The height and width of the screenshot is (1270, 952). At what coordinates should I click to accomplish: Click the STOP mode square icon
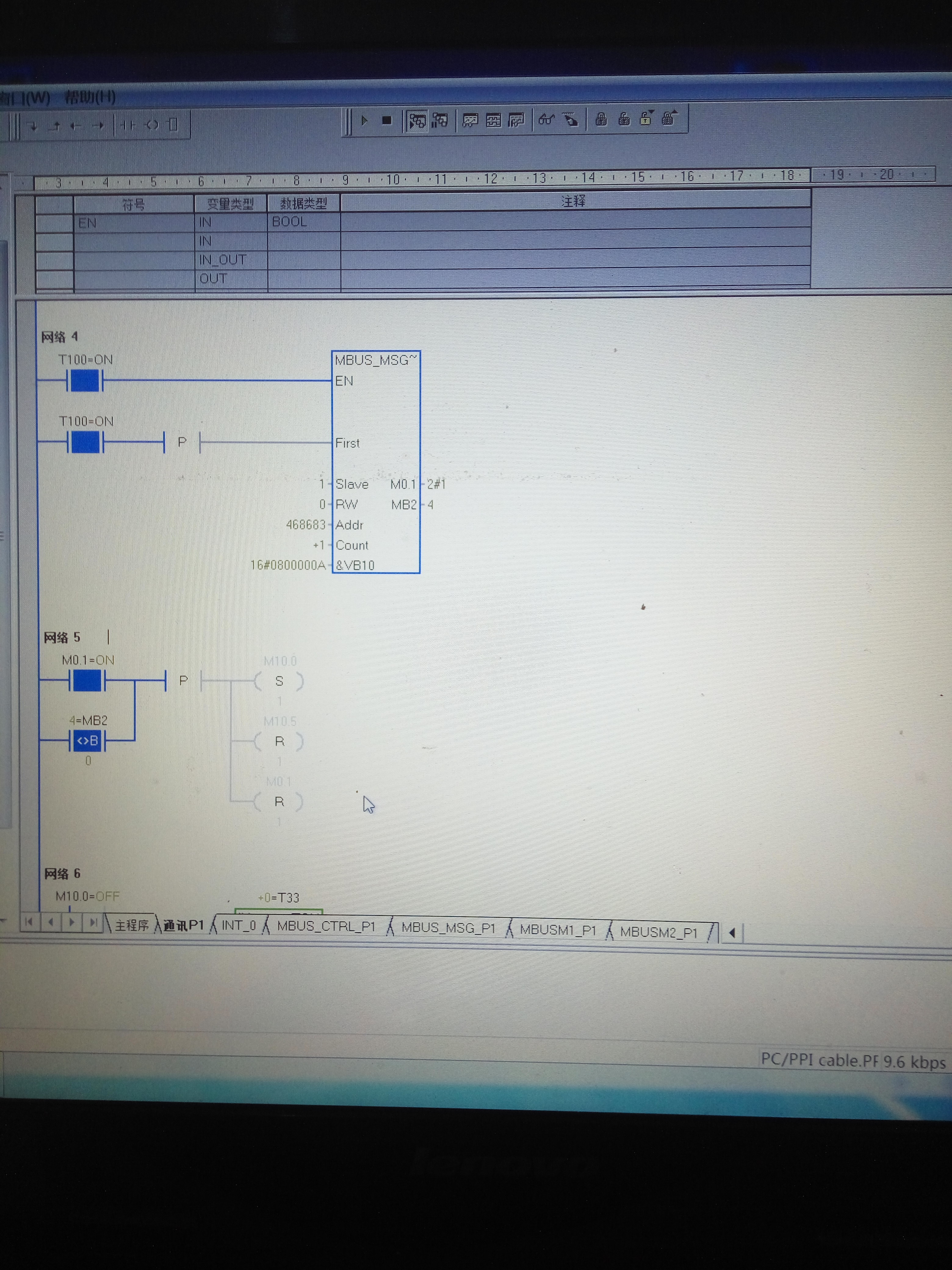(387, 121)
